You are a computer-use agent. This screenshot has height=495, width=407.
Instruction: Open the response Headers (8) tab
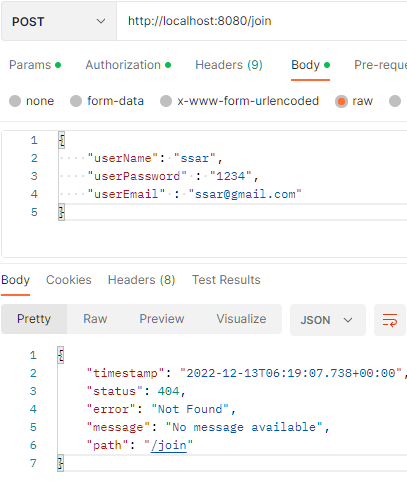[x=142, y=280]
